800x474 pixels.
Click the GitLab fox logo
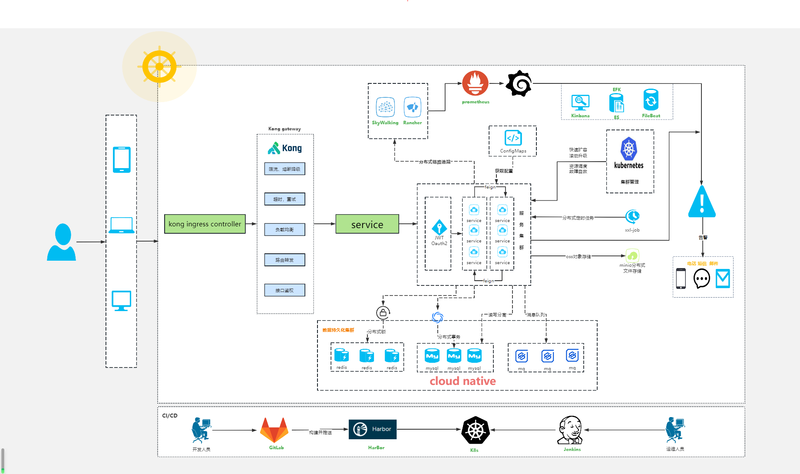[274, 430]
